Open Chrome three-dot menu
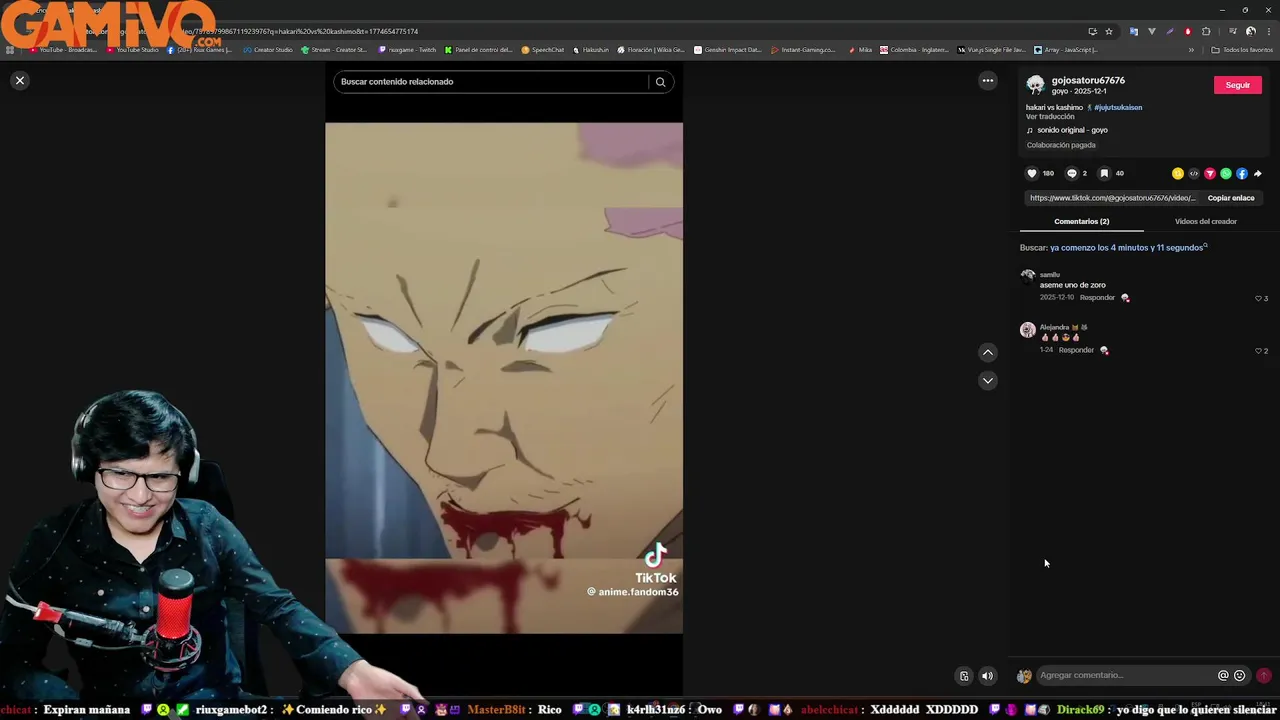This screenshot has width=1280, height=720. point(1268,31)
